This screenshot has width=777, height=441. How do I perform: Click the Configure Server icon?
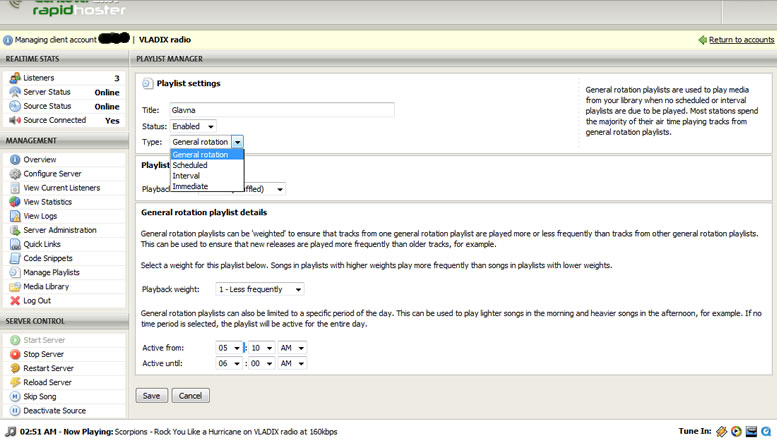[14, 174]
